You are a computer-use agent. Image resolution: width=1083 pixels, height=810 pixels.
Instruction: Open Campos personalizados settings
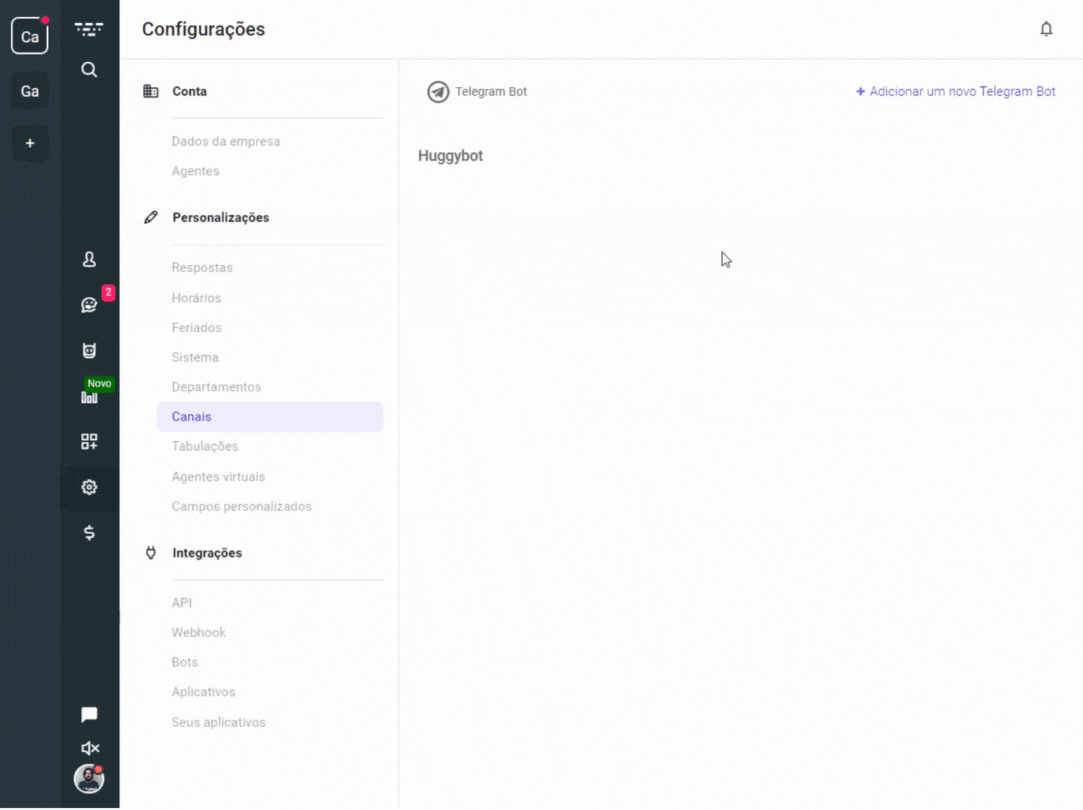point(242,507)
